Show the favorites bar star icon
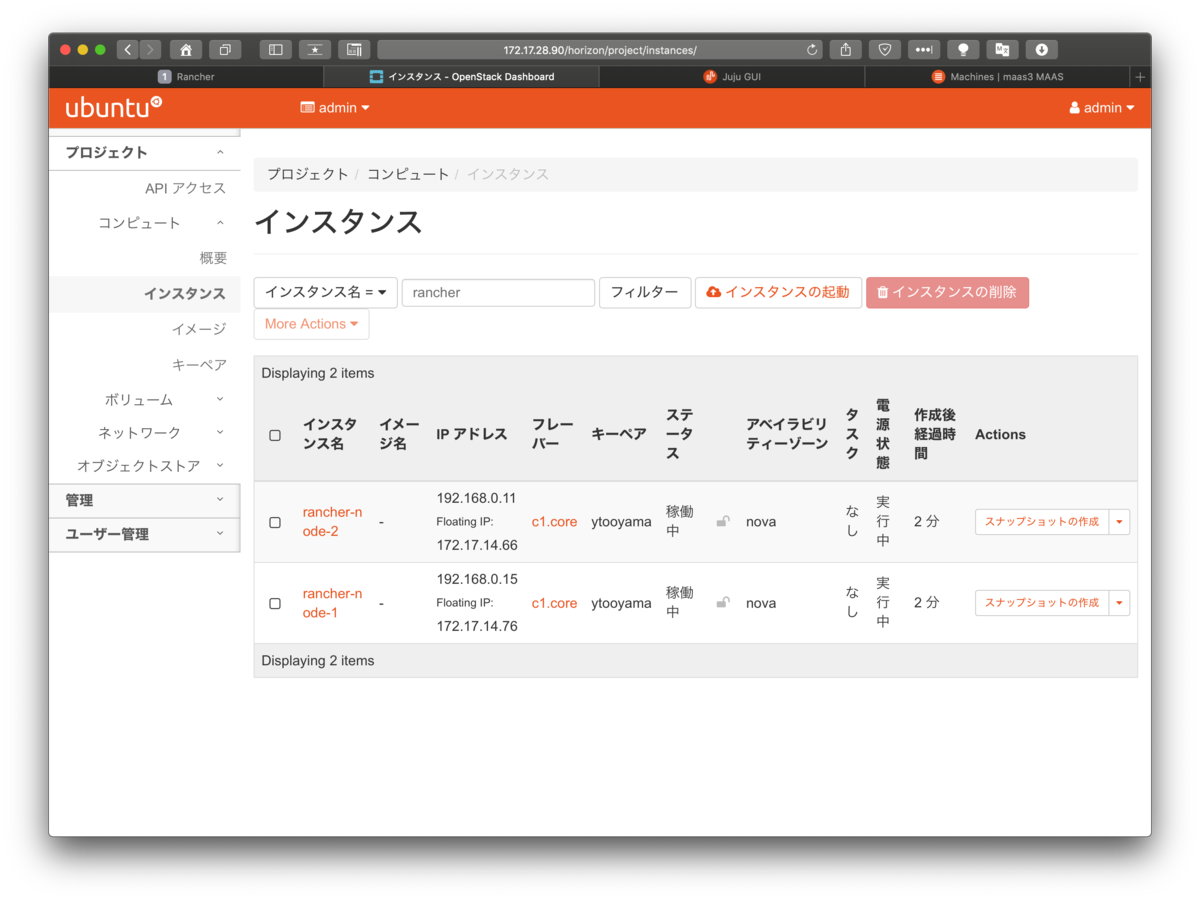This screenshot has height=901, width=1200. pos(315,49)
